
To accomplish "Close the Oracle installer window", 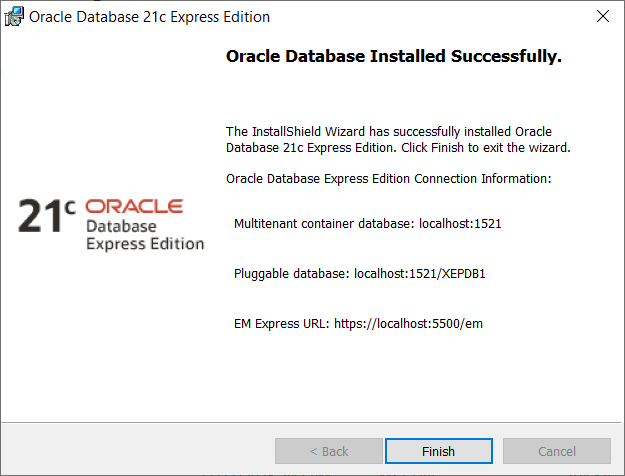I will tap(602, 17).
